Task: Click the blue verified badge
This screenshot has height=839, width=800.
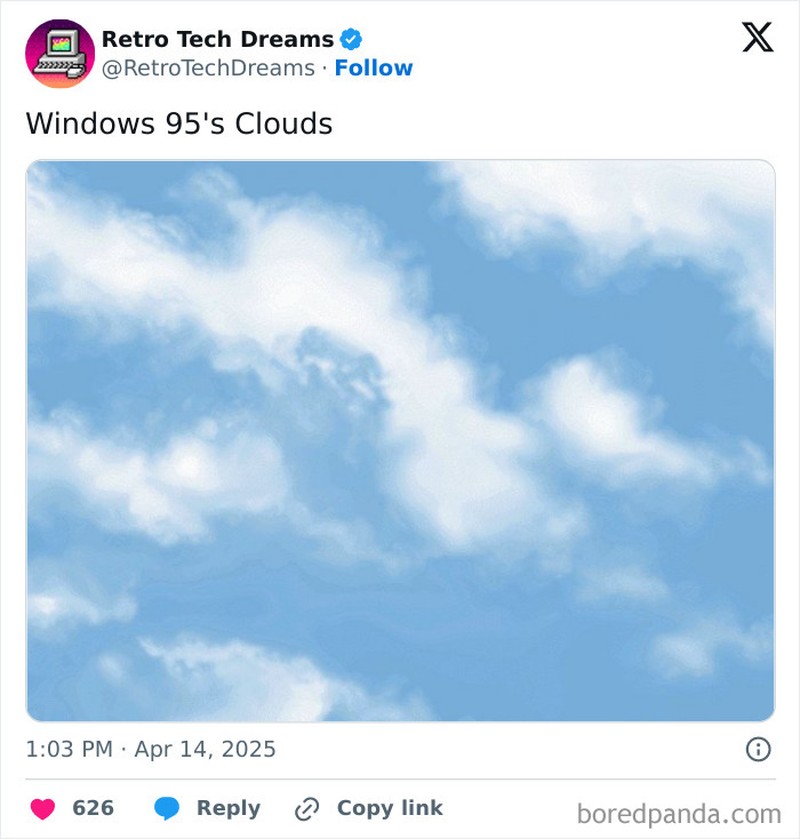Action: tap(351, 40)
